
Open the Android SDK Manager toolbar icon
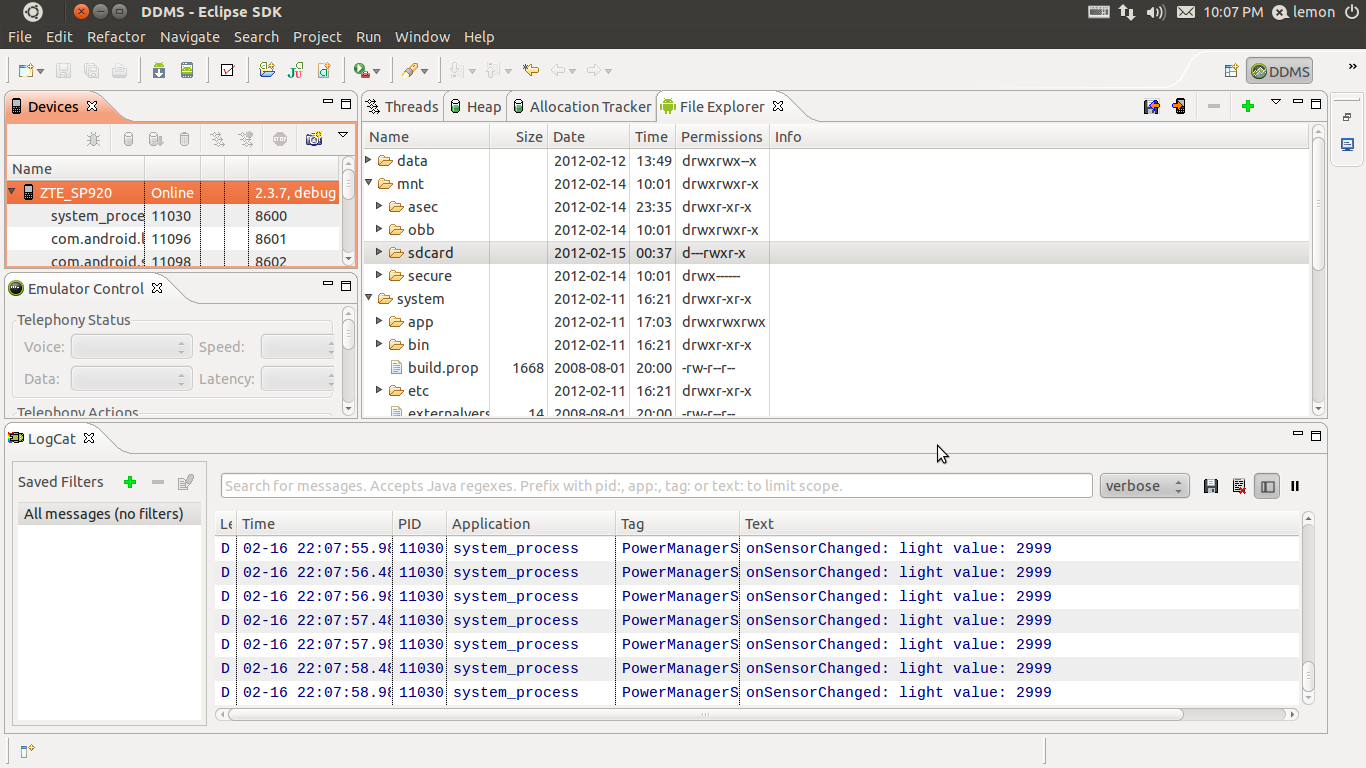159,70
